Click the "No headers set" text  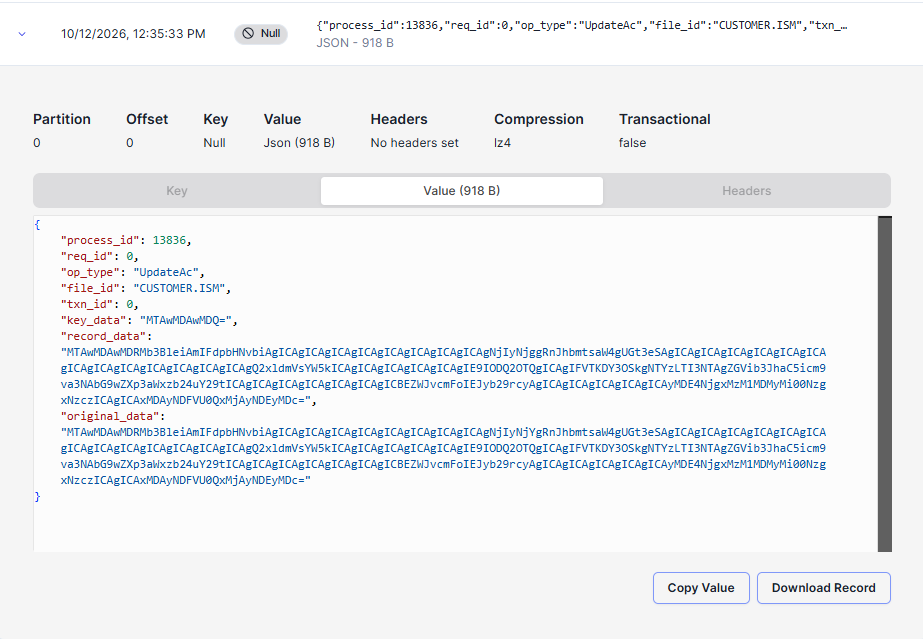point(414,142)
